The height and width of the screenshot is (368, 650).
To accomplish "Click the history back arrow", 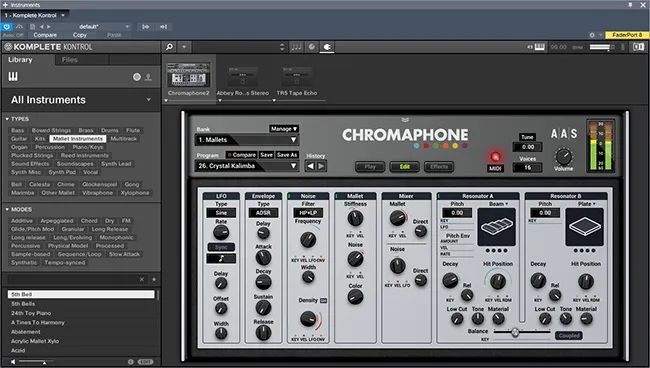I will tap(310, 167).
